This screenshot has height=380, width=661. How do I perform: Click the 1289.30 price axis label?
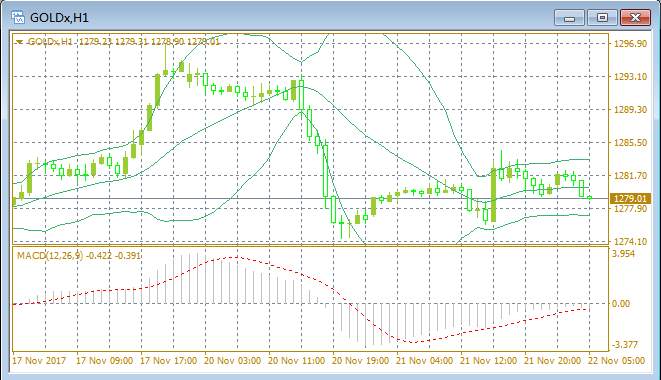pyautogui.click(x=630, y=110)
